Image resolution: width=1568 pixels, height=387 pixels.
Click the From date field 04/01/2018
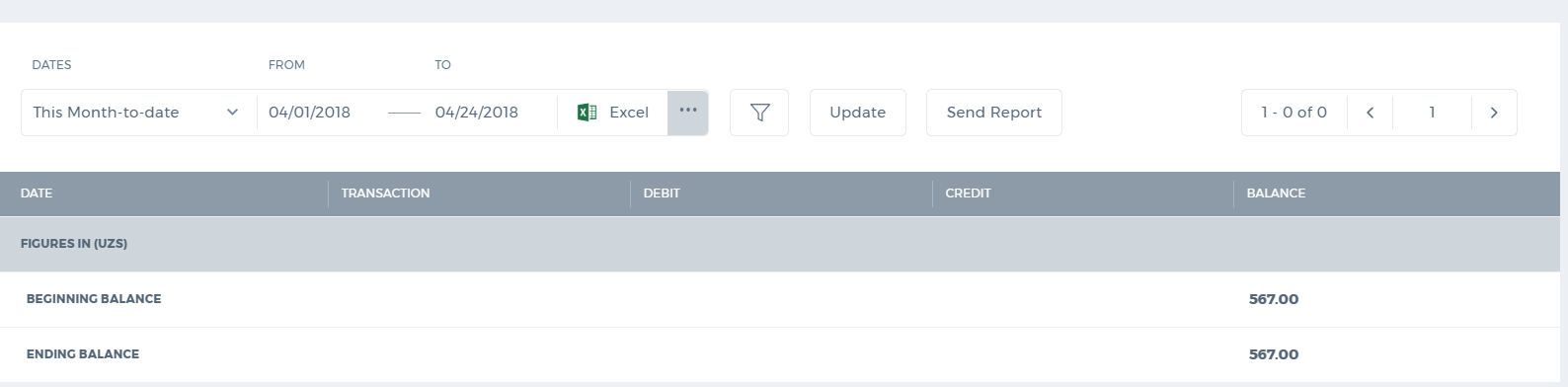pos(309,113)
